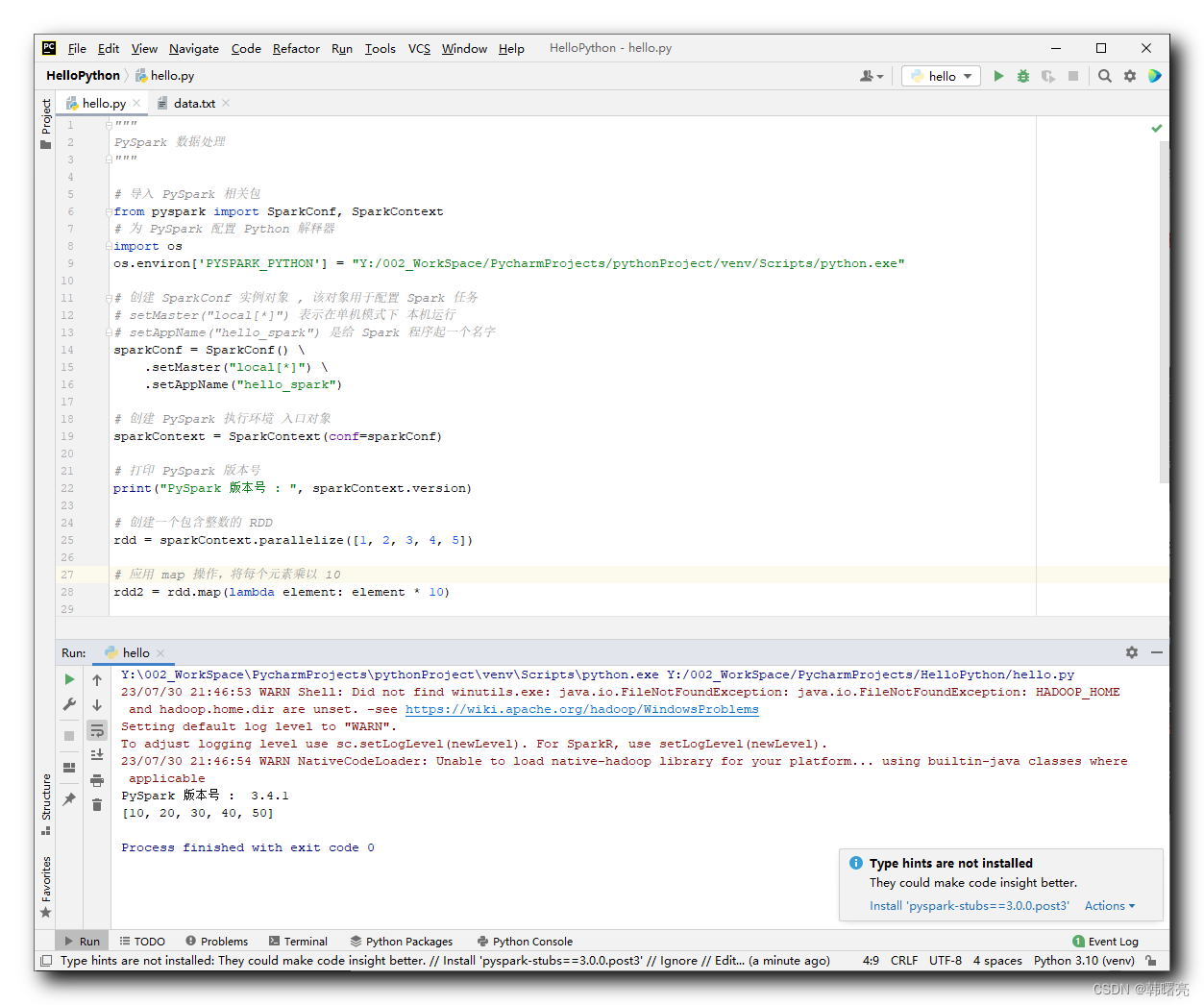Open the Terminal tool window
Viewport: 1204px width, 1005px height.
point(298,941)
